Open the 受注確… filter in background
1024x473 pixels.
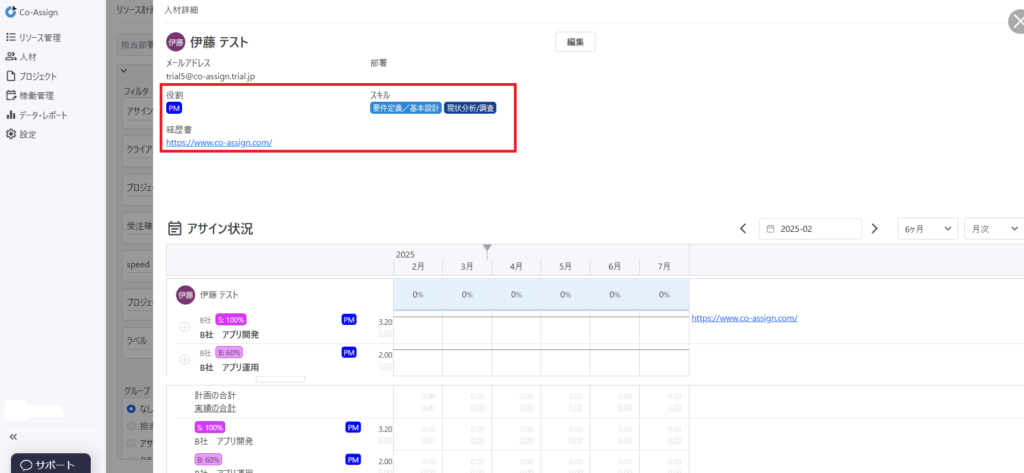pyautogui.click(x=138, y=227)
